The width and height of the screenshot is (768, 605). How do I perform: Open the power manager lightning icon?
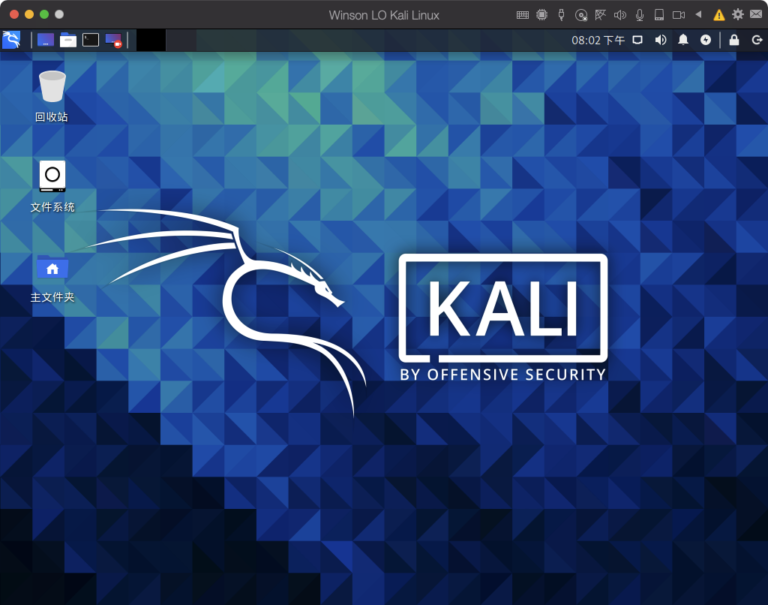pos(706,40)
